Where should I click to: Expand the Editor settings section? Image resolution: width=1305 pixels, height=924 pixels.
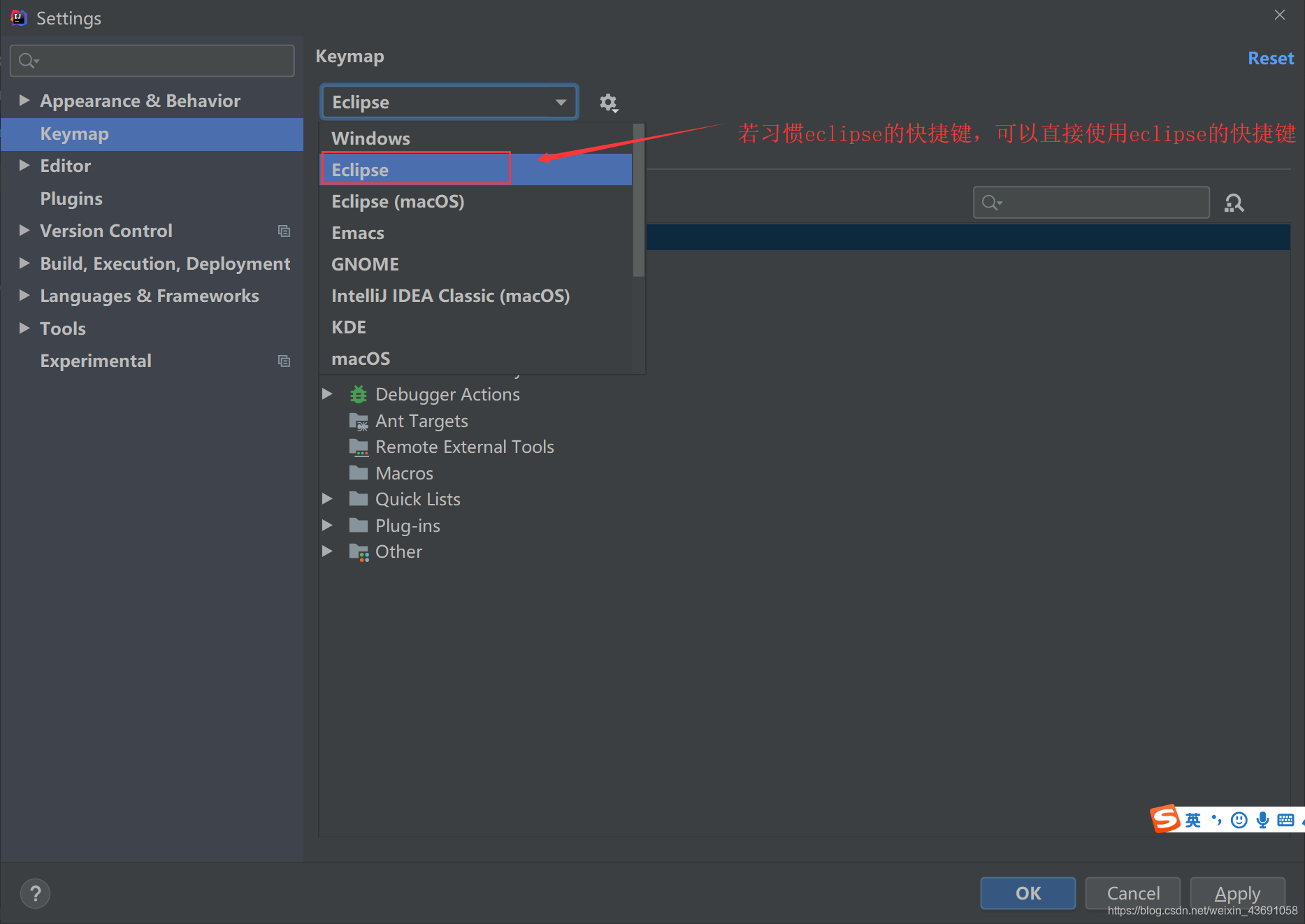24,166
